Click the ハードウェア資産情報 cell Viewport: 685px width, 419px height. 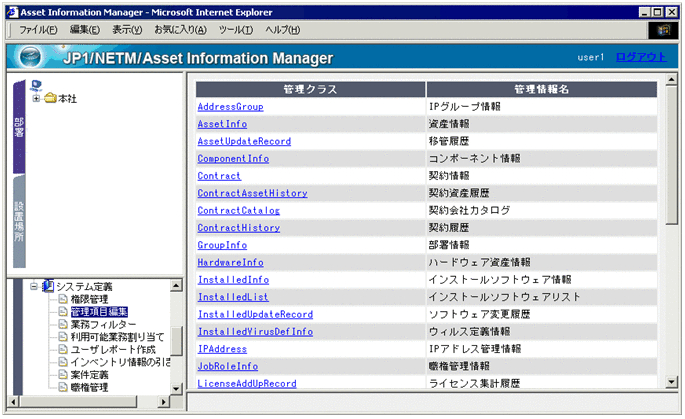point(542,263)
